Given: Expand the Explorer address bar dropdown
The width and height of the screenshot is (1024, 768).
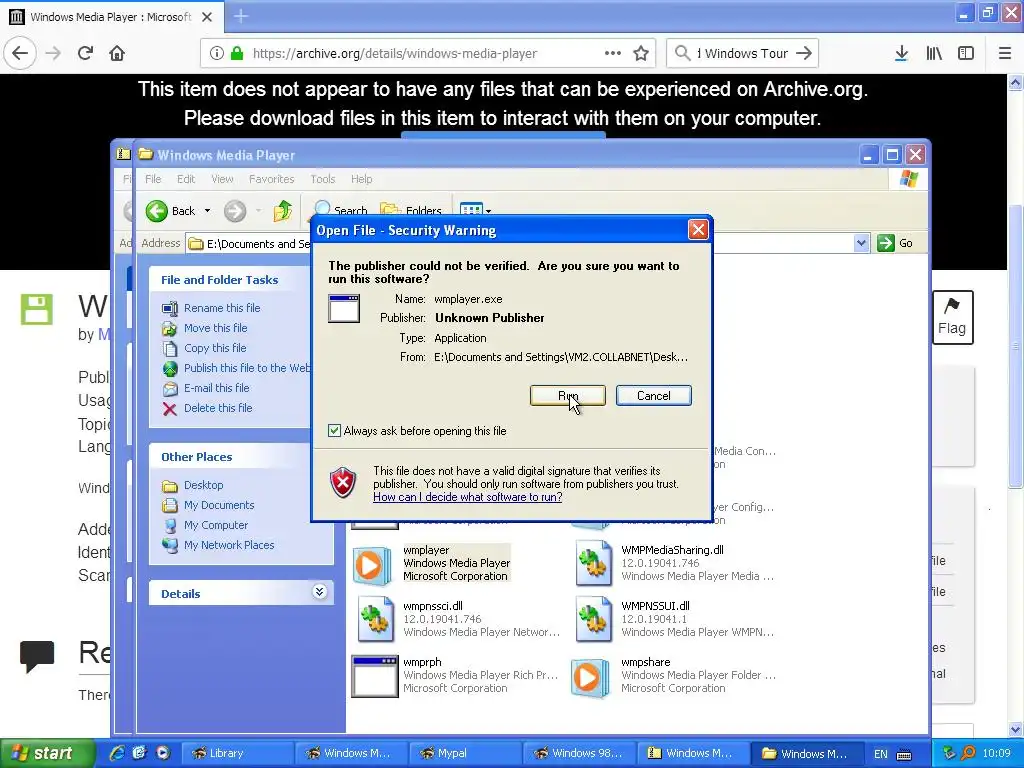Looking at the screenshot, I should point(861,243).
